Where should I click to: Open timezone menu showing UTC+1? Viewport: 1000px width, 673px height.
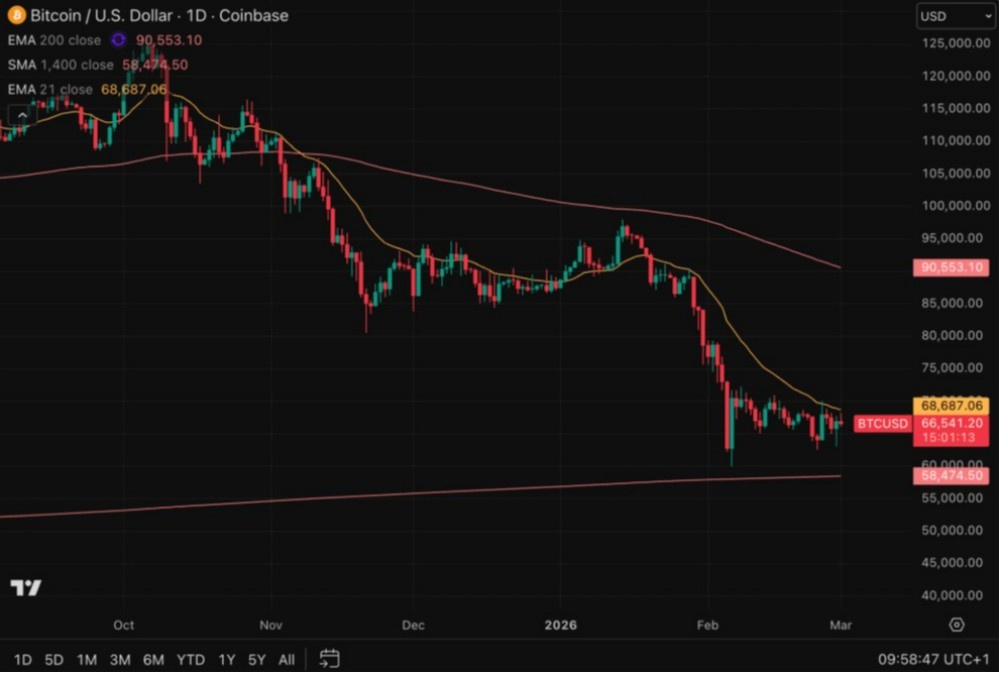pyautogui.click(x=934, y=659)
